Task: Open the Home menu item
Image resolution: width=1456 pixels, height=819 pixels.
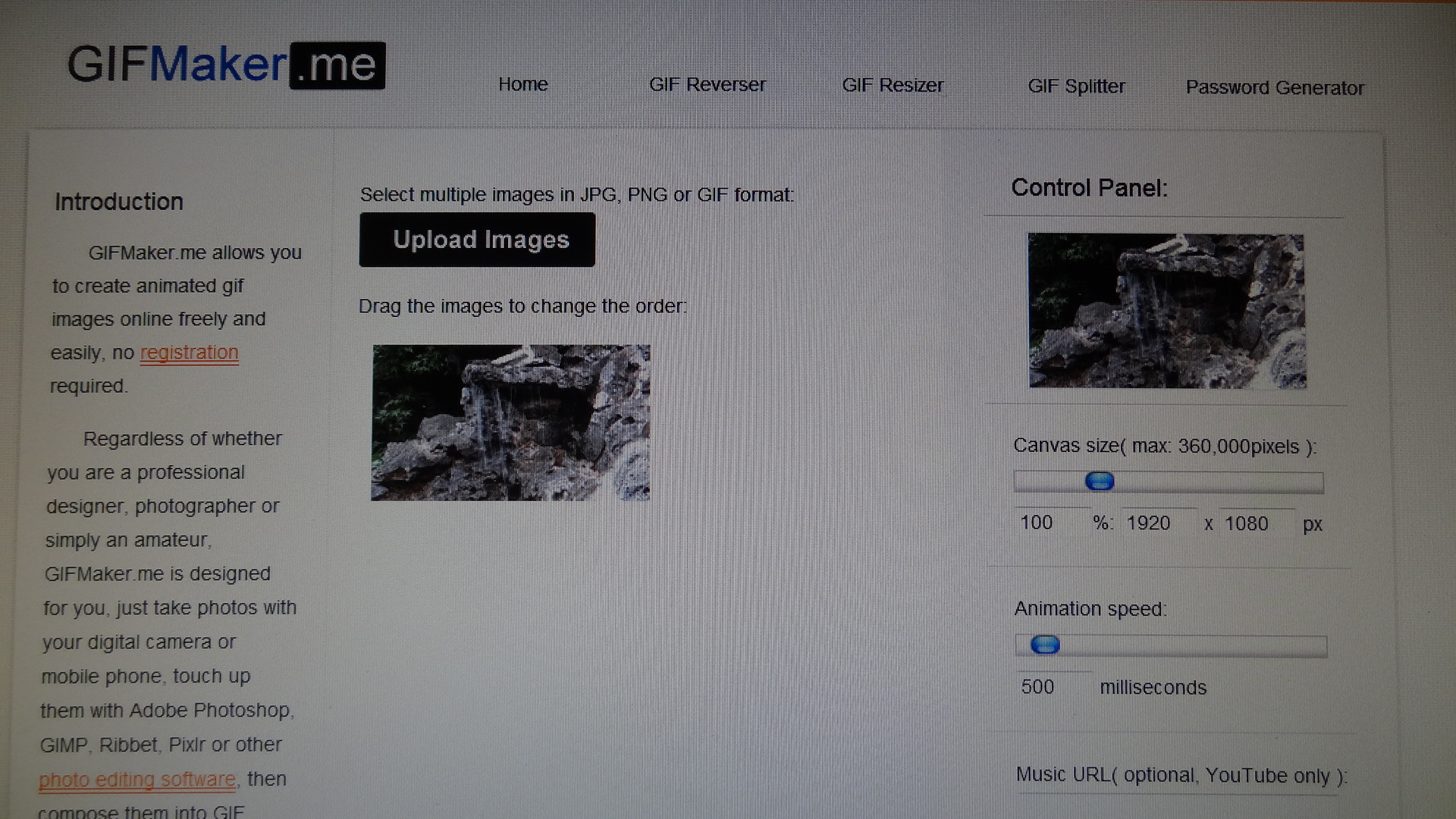Action: click(522, 84)
